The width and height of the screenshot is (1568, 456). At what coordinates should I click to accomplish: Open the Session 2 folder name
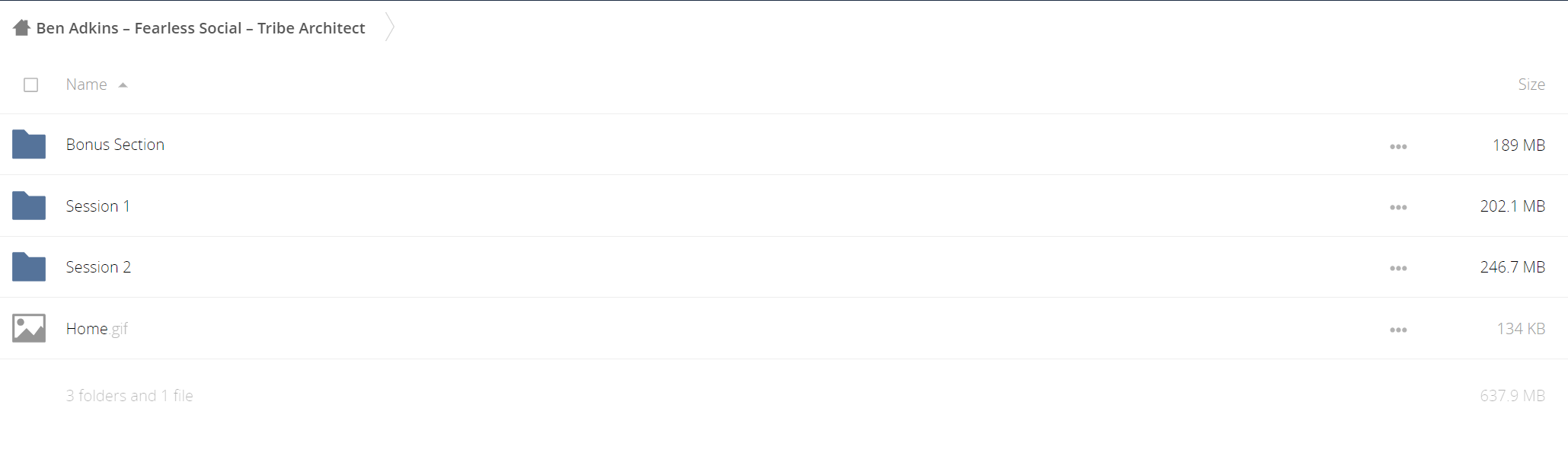point(98,267)
